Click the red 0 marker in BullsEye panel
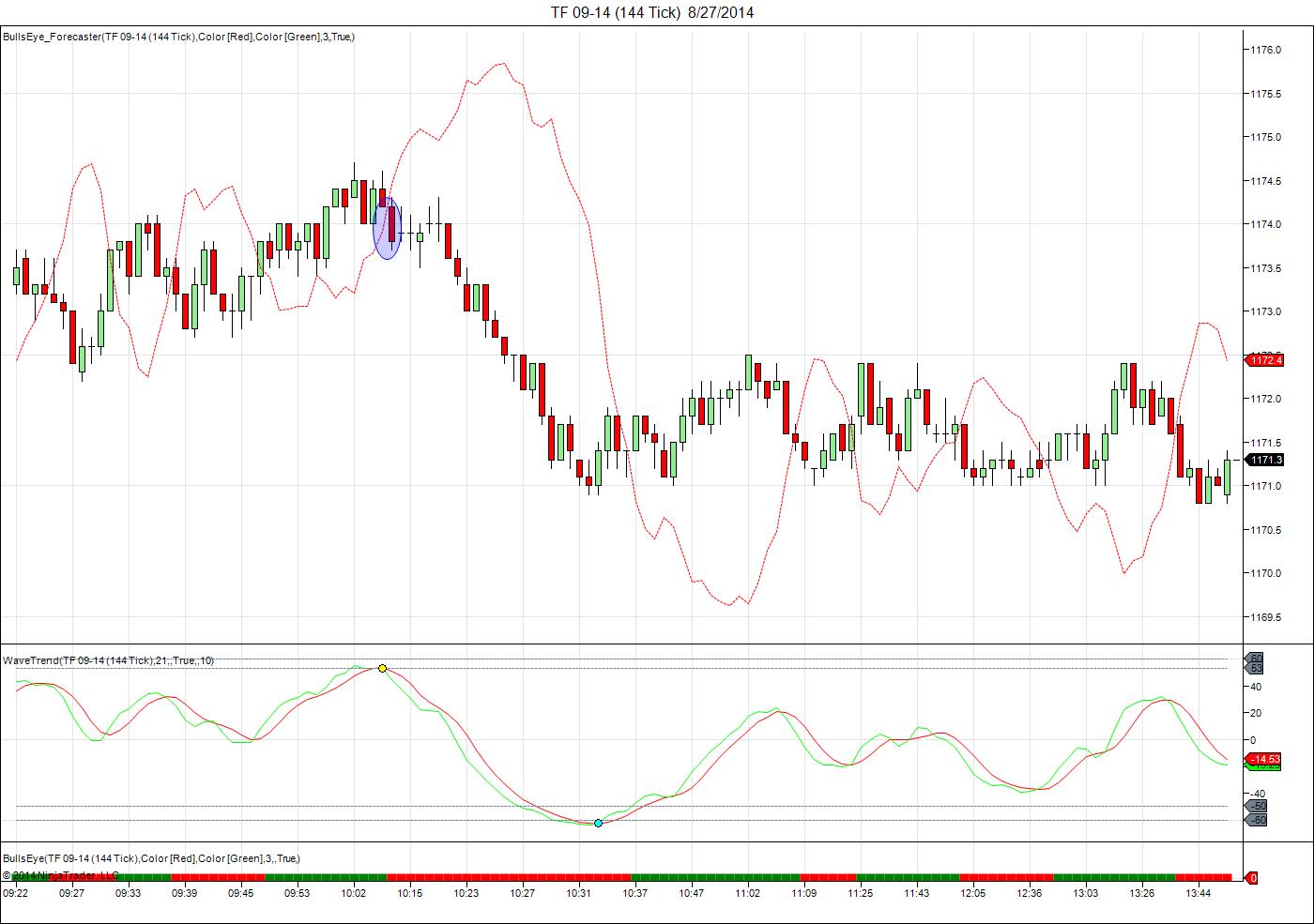This screenshot has width=1314, height=924. pos(1251,878)
